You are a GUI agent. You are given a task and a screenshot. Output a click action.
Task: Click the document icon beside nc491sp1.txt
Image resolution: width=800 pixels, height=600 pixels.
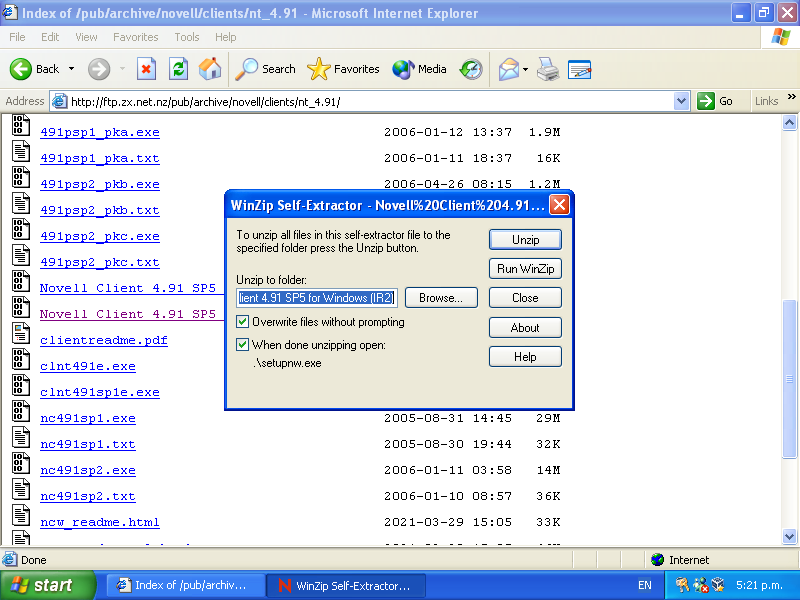[x=21, y=438]
